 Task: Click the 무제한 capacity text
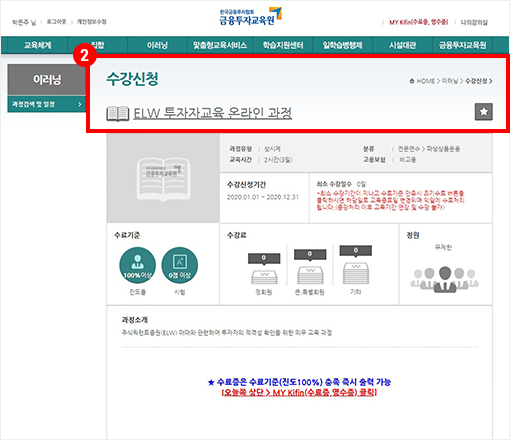pos(443,247)
